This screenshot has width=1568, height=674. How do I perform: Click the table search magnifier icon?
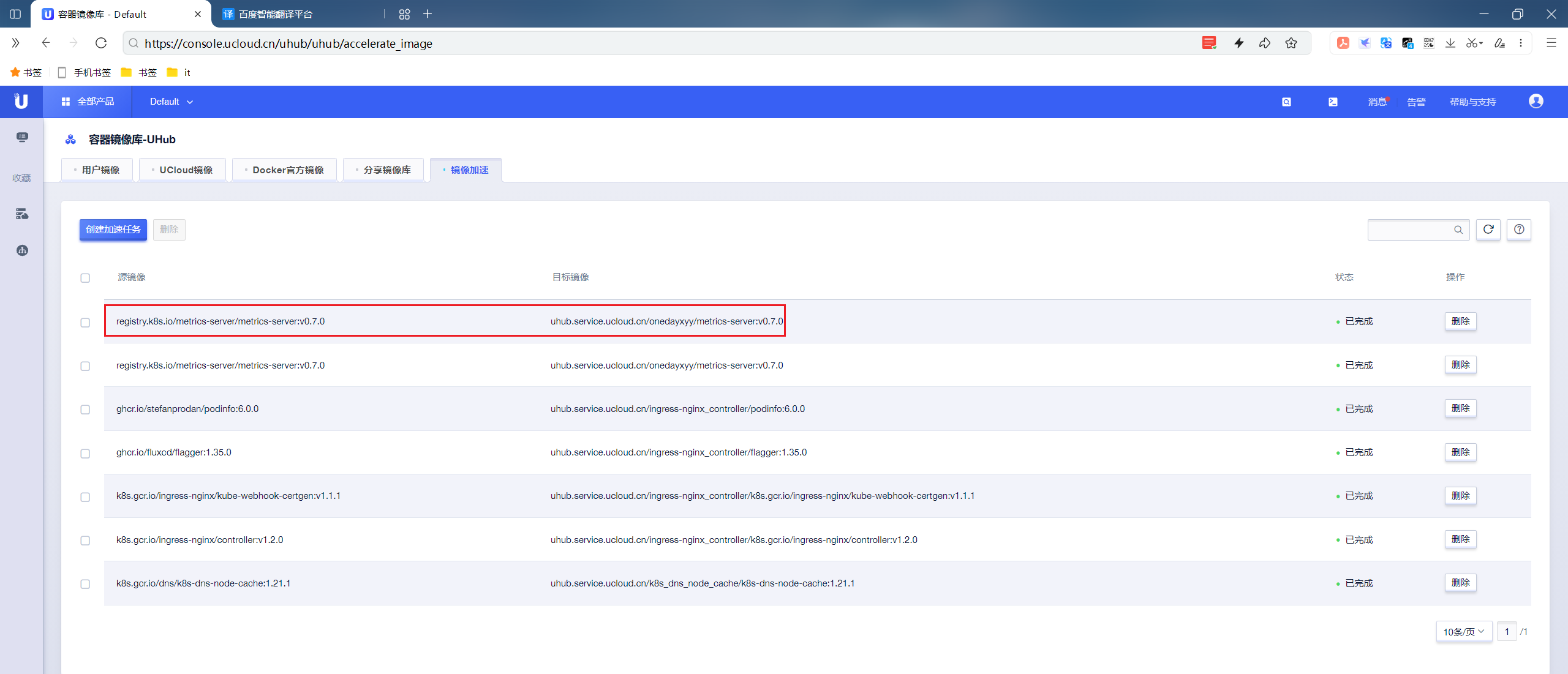[1458, 230]
